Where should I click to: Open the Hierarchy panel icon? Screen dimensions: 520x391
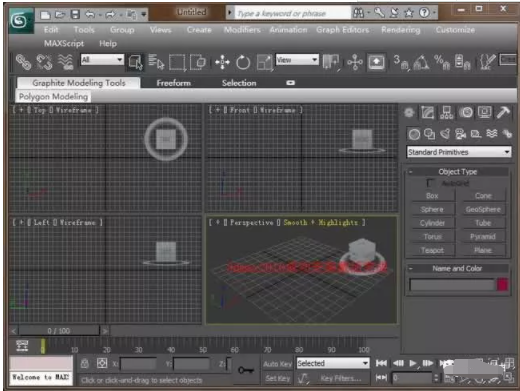446,113
